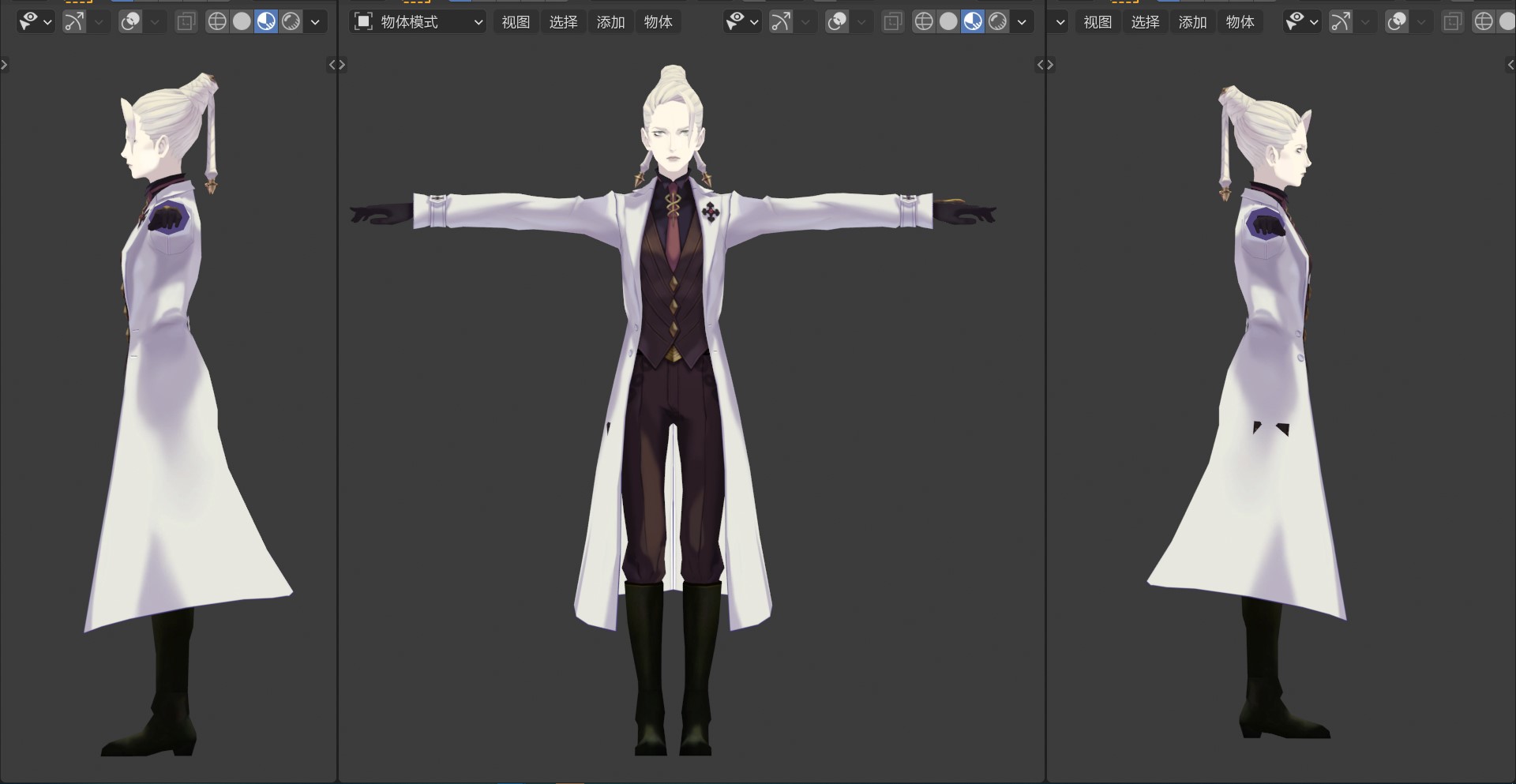
Task: Click the material preview shading icon in left viewport
Action: [265, 21]
